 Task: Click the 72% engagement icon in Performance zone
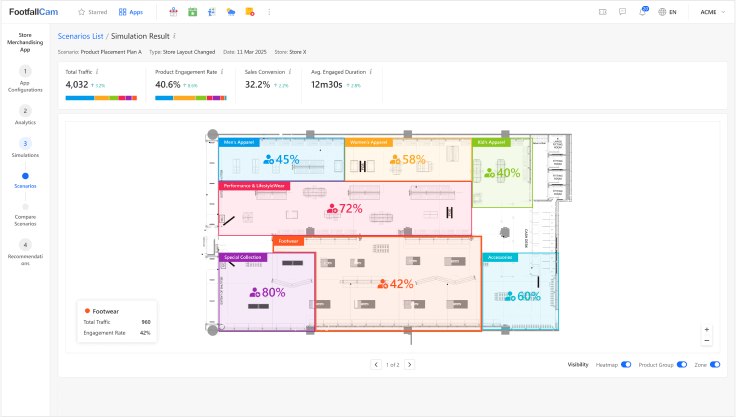(332, 208)
